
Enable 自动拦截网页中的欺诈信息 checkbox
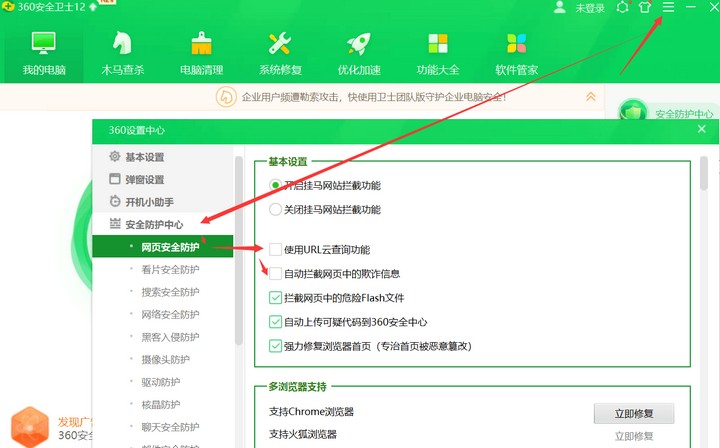(275, 274)
